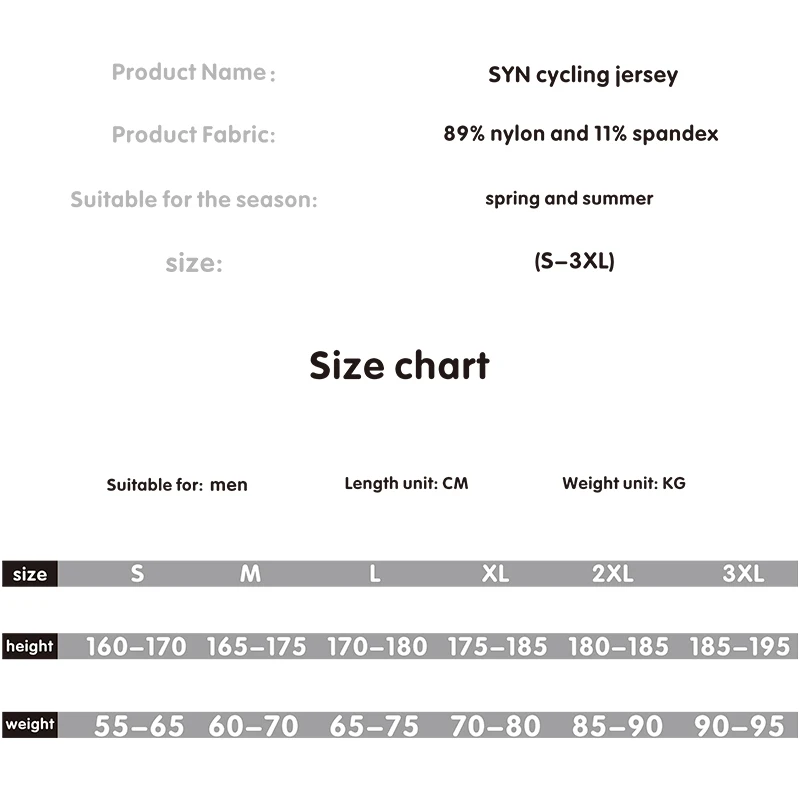Click the '90–95' weight cell

coord(739,726)
